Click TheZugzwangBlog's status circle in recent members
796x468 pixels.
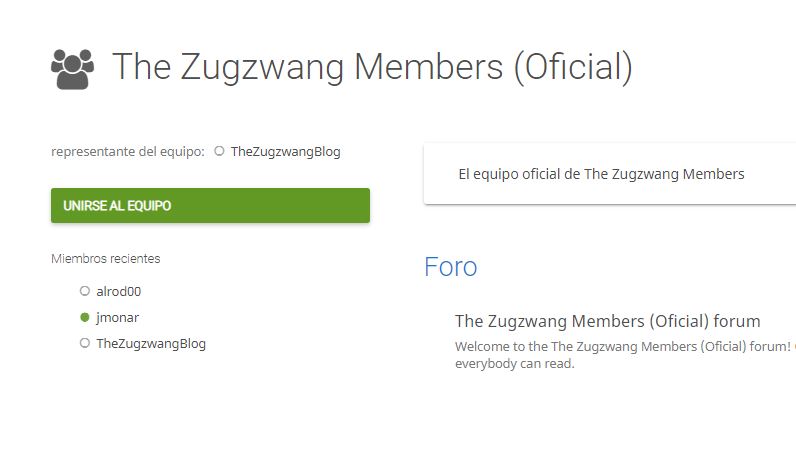tap(85, 343)
